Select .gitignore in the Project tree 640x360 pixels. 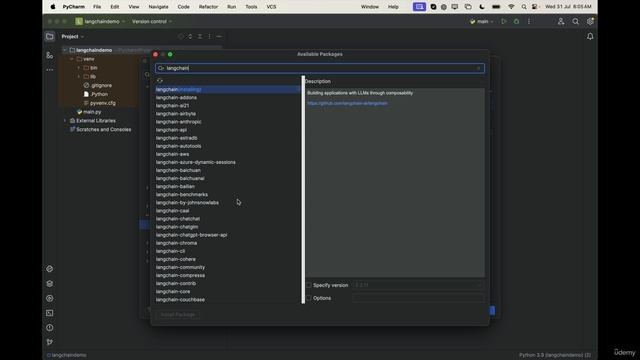(101, 85)
